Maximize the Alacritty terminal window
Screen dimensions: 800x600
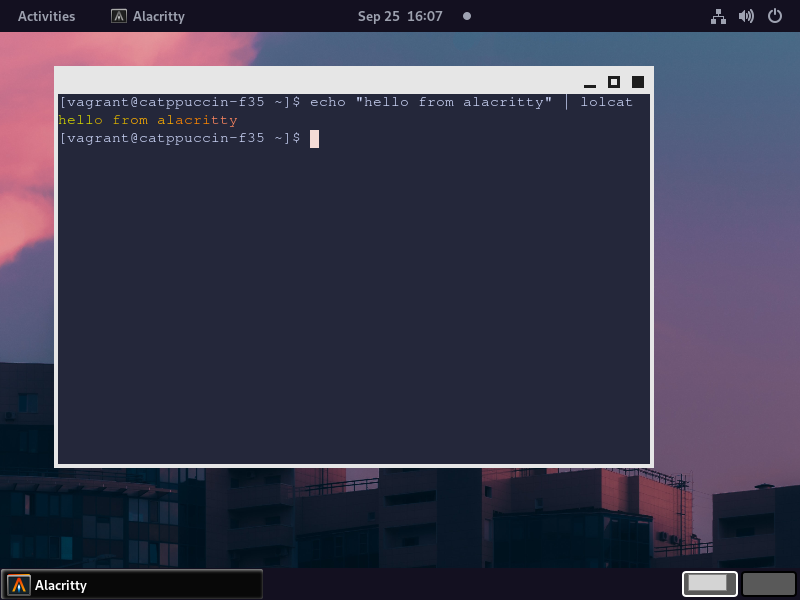[614, 82]
